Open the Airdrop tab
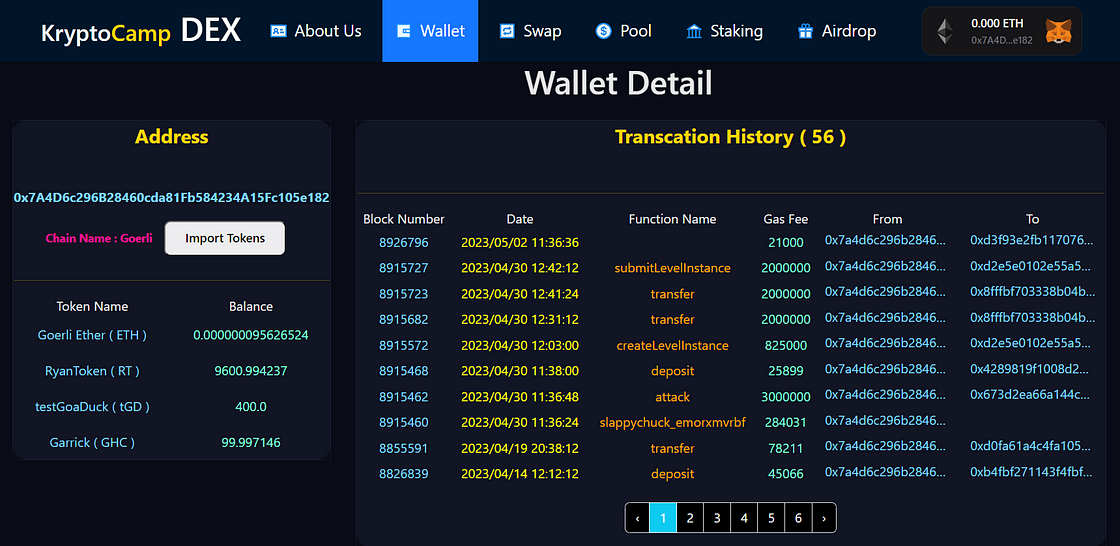 837,31
